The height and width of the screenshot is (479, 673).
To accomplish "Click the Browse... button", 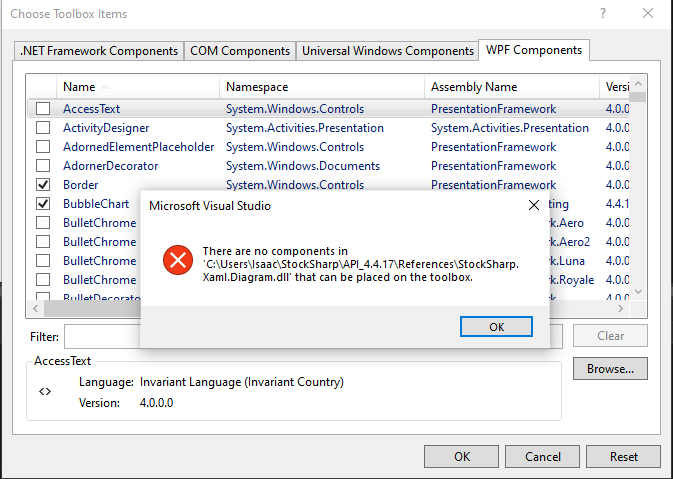I will pyautogui.click(x=610, y=369).
